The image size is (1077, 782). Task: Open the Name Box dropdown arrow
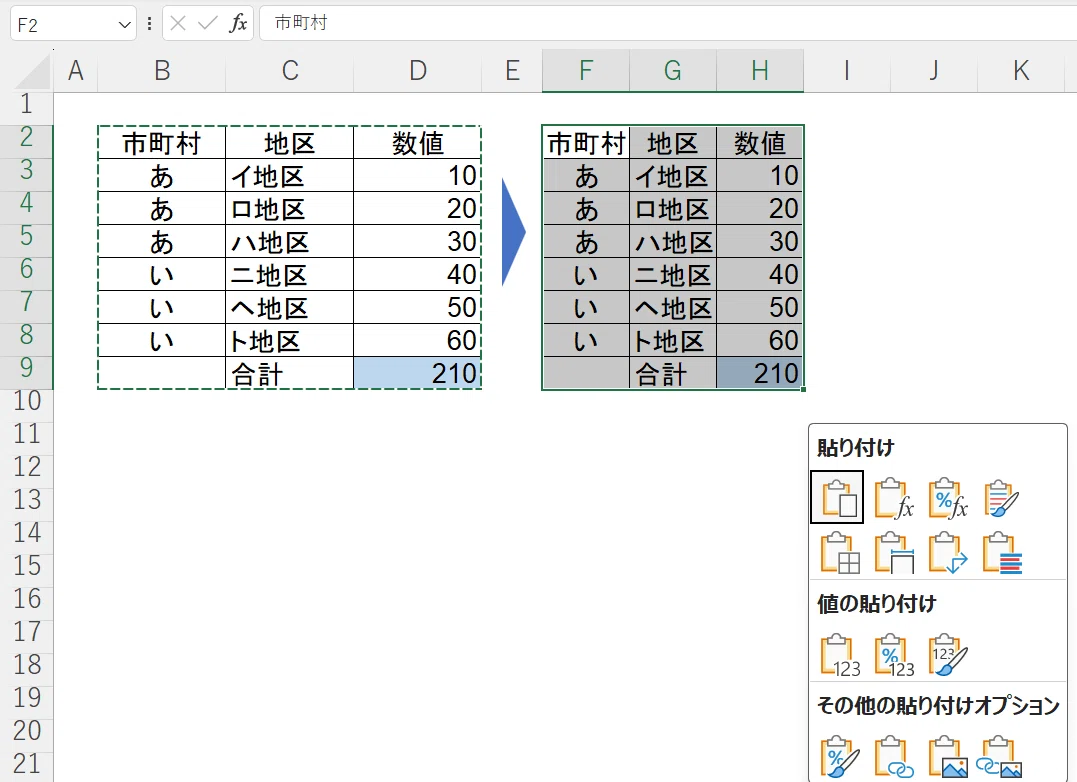point(124,25)
